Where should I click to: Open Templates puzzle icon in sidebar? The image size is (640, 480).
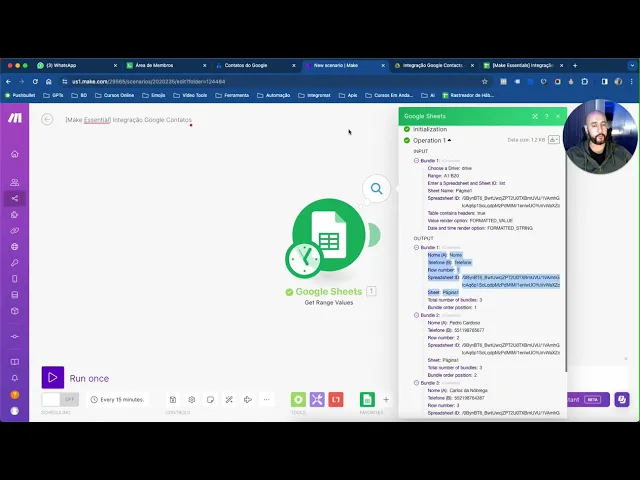click(15, 215)
